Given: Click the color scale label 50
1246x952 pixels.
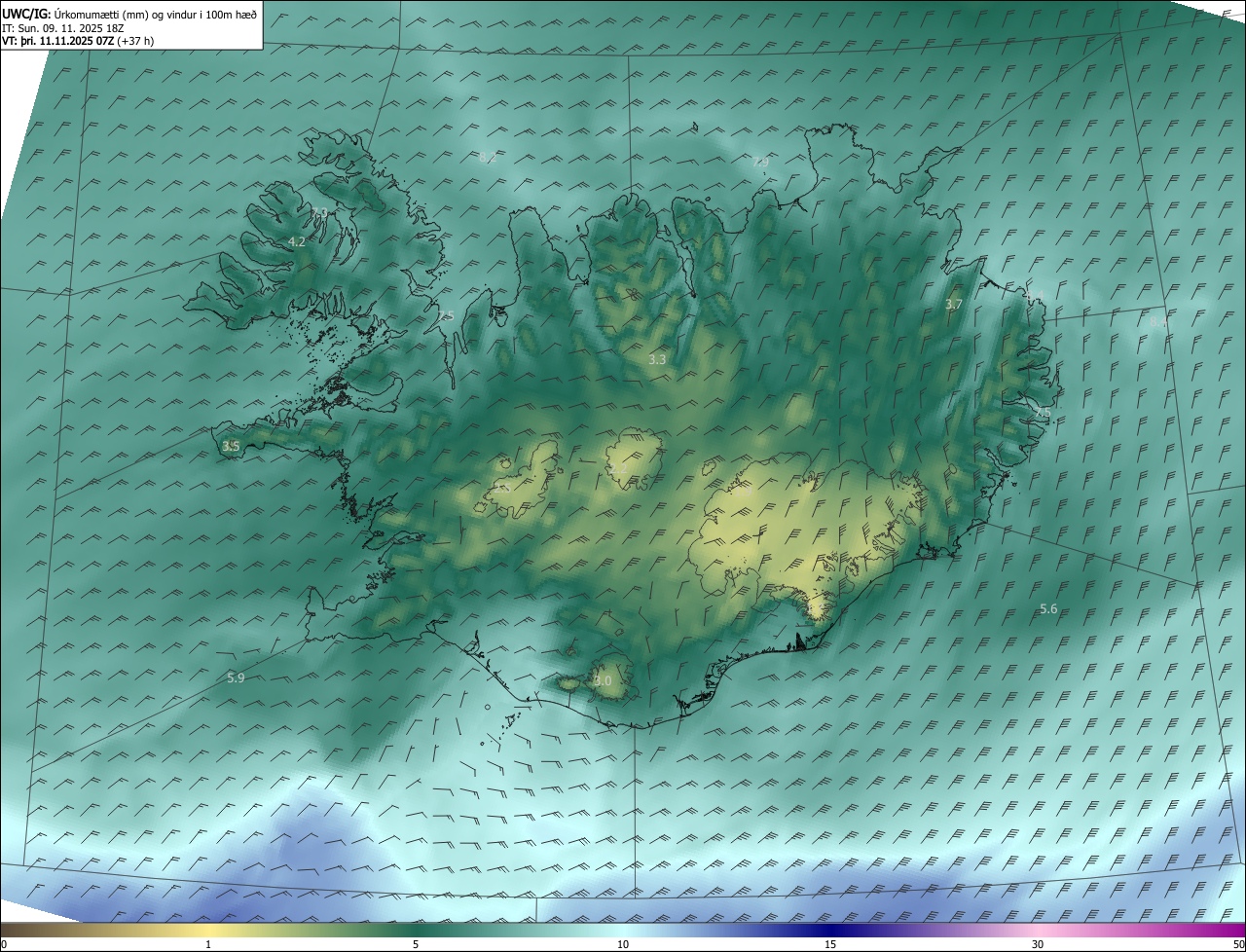Looking at the screenshot, I should pos(1238,944).
